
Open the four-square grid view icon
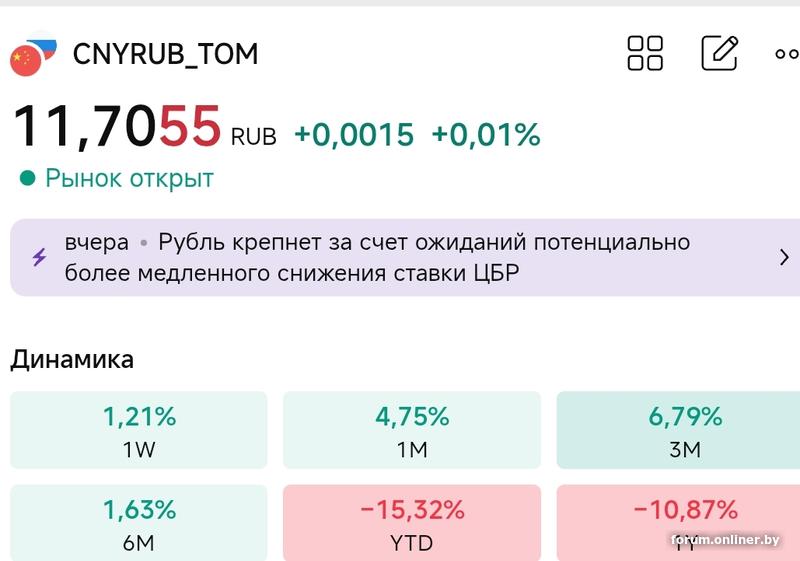(x=645, y=53)
